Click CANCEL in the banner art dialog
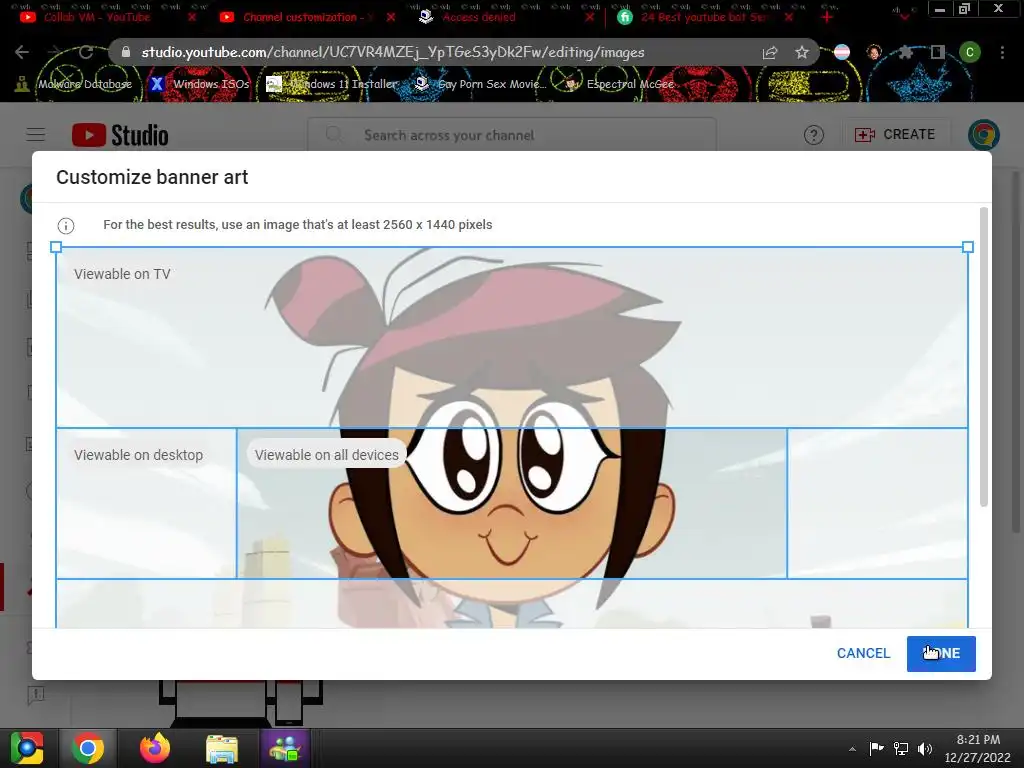 863,653
